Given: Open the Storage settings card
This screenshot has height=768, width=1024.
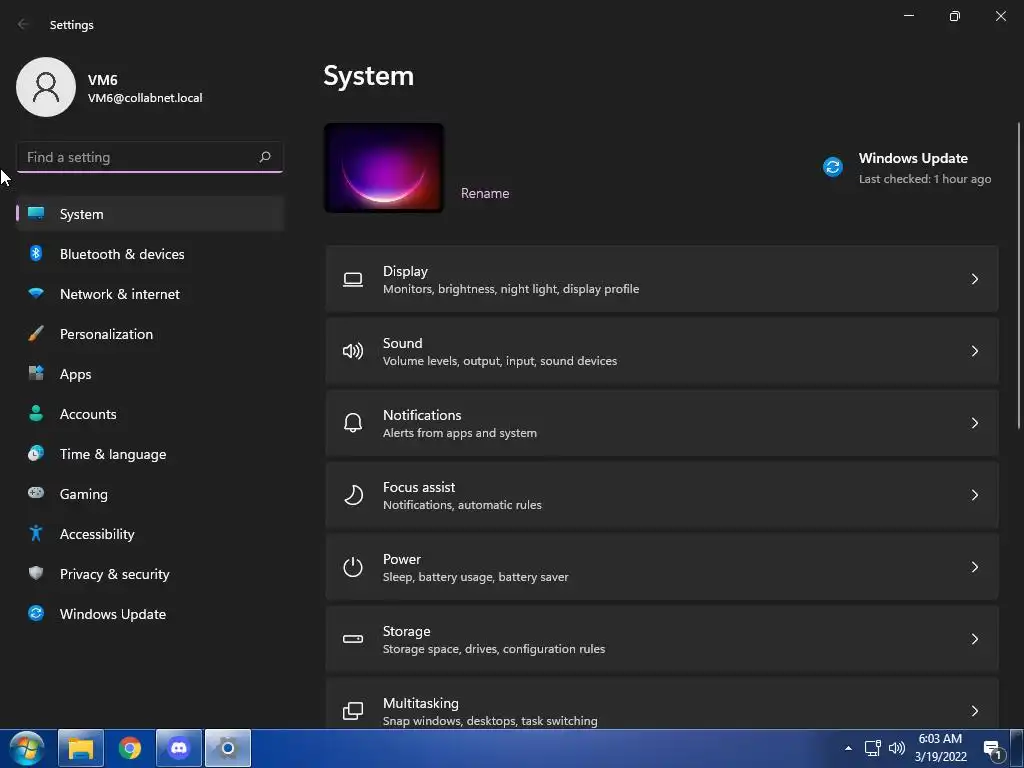Looking at the screenshot, I should pos(662,639).
